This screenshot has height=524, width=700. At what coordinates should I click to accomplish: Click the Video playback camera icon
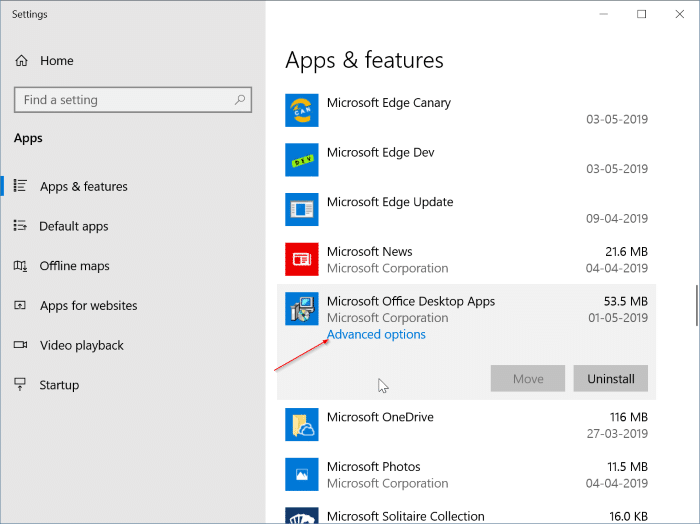pos(20,345)
